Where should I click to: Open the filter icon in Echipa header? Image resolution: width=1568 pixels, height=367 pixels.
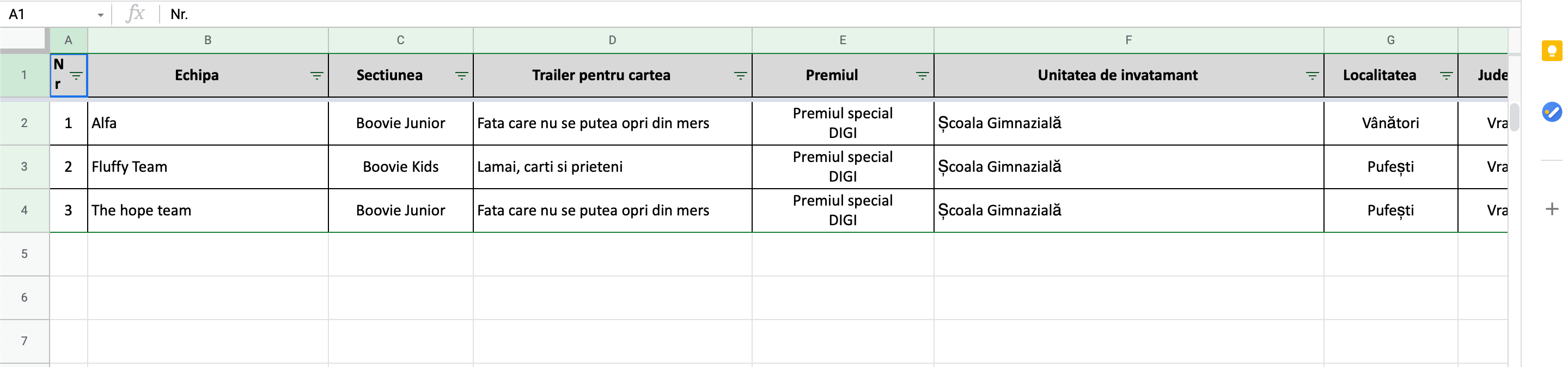[316, 76]
